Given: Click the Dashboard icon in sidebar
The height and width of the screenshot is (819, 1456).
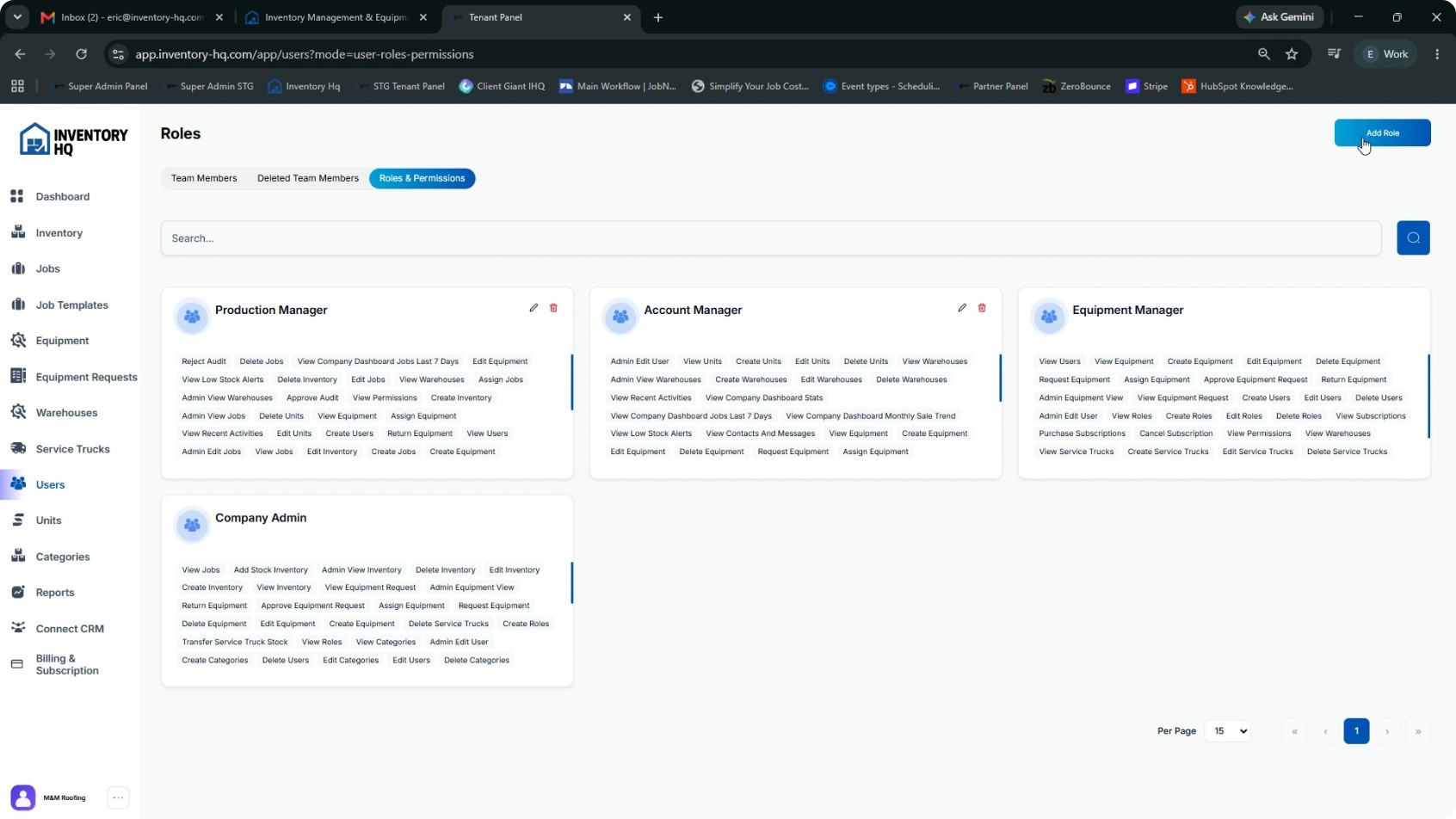Looking at the screenshot, I should (x=17, y=196).
